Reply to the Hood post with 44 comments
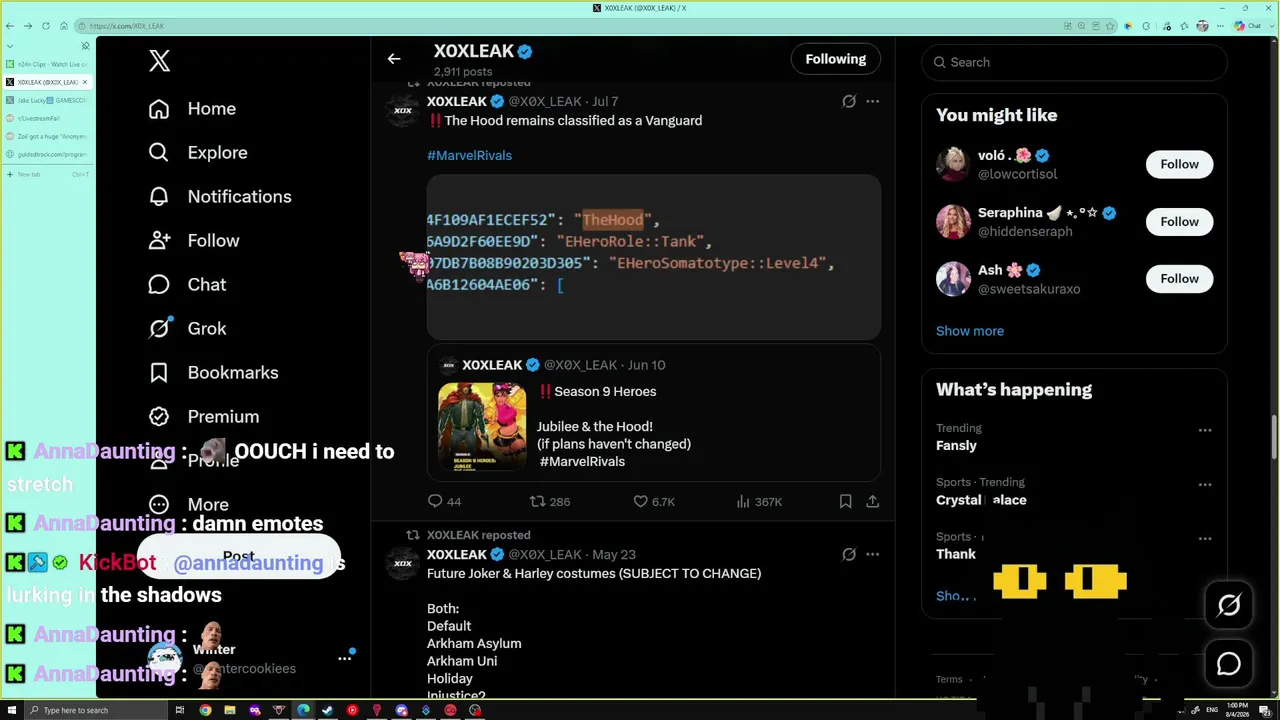This screenshot has width=1280, height=720. pos(444,502)
